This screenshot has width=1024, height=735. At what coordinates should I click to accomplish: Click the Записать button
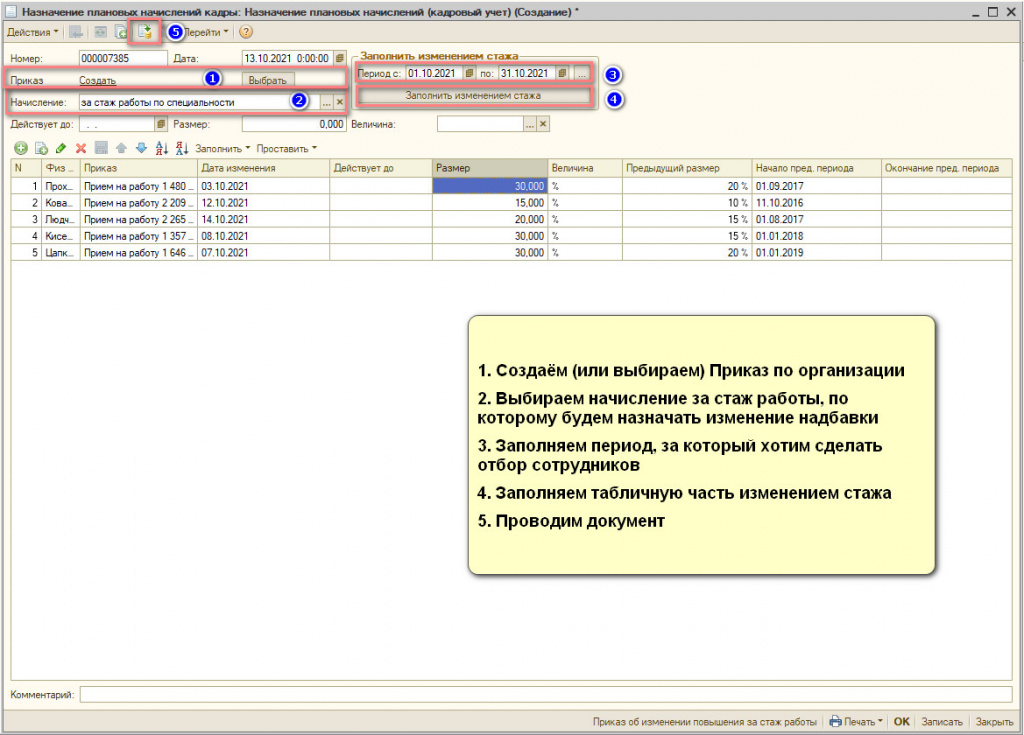[x=941, y=721]
